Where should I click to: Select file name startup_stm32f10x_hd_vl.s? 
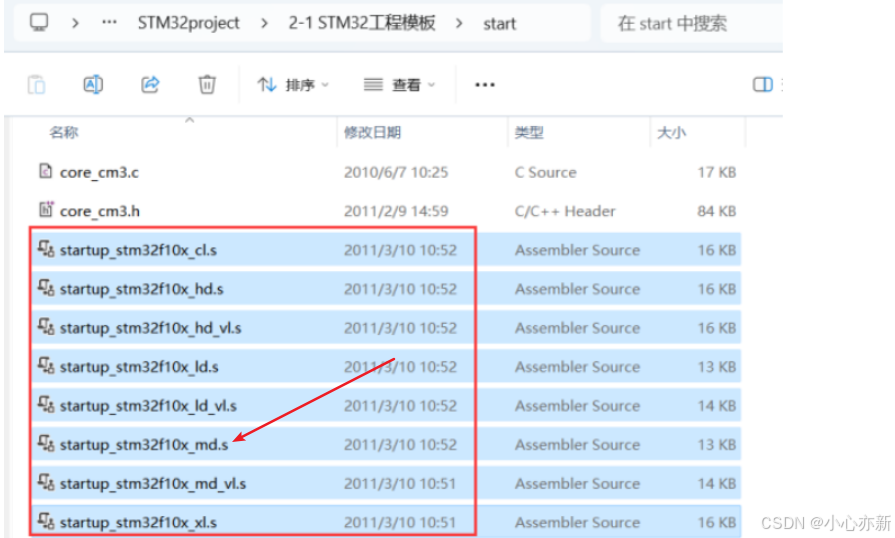[151, 328]
